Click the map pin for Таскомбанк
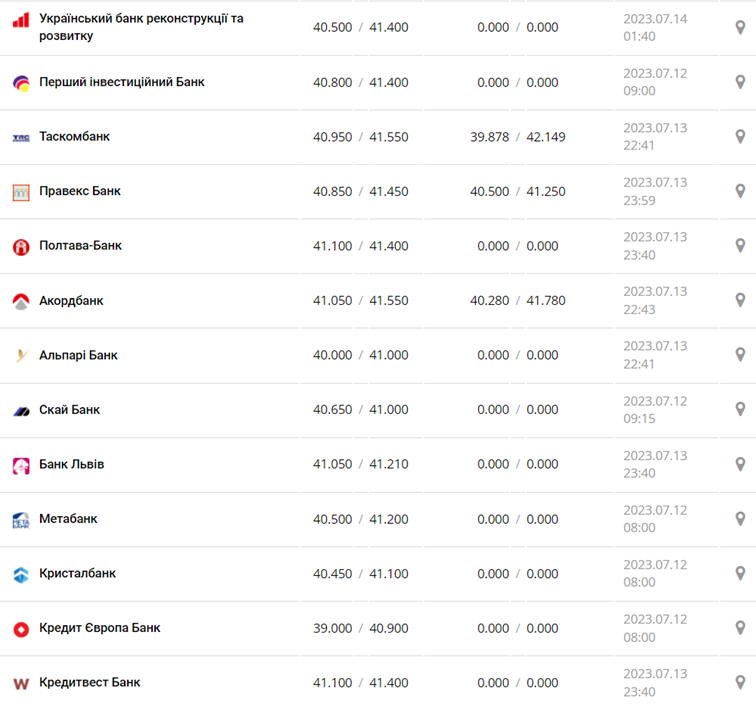 740,137
